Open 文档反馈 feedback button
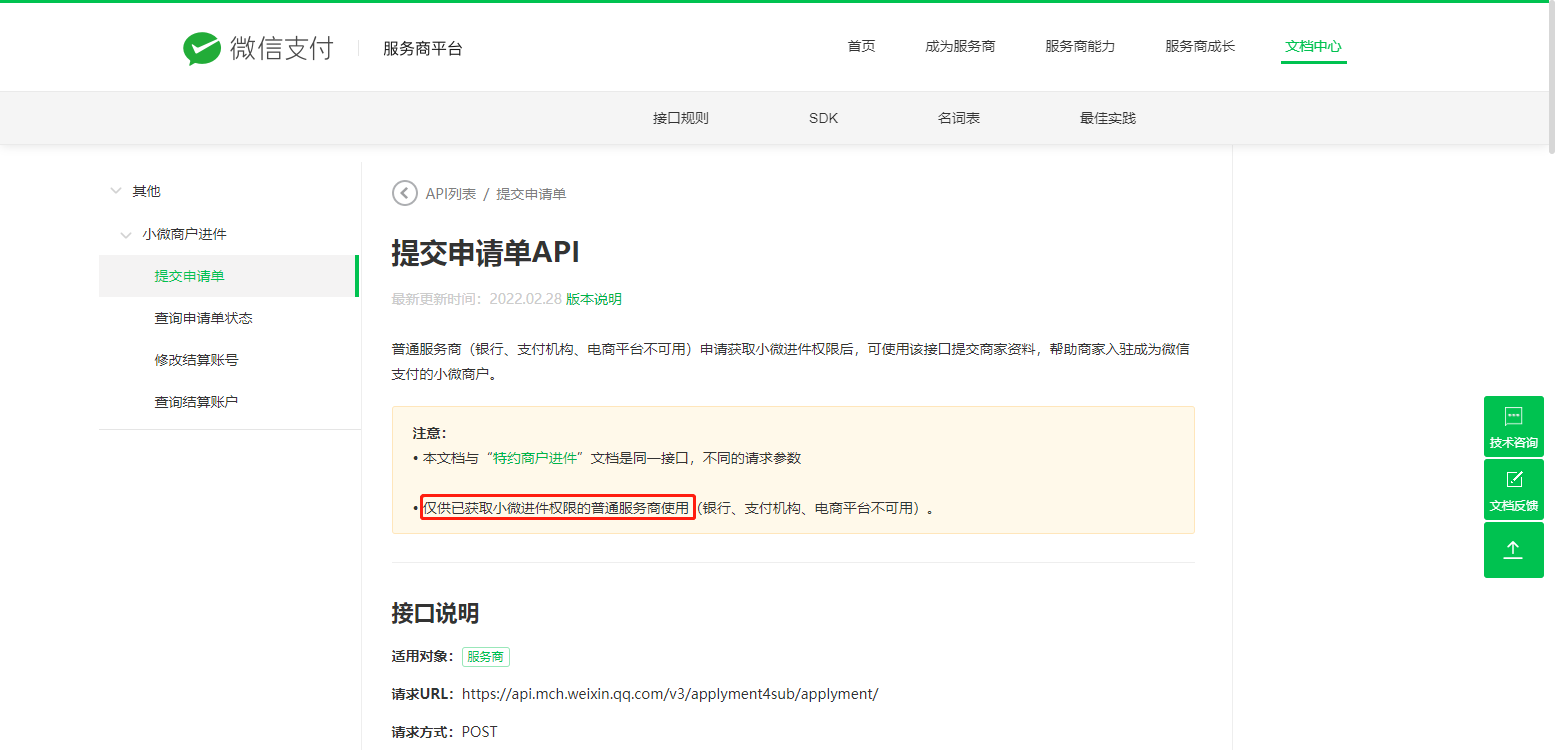Viewport: 1555px width, 750px height. (1513, 490)
